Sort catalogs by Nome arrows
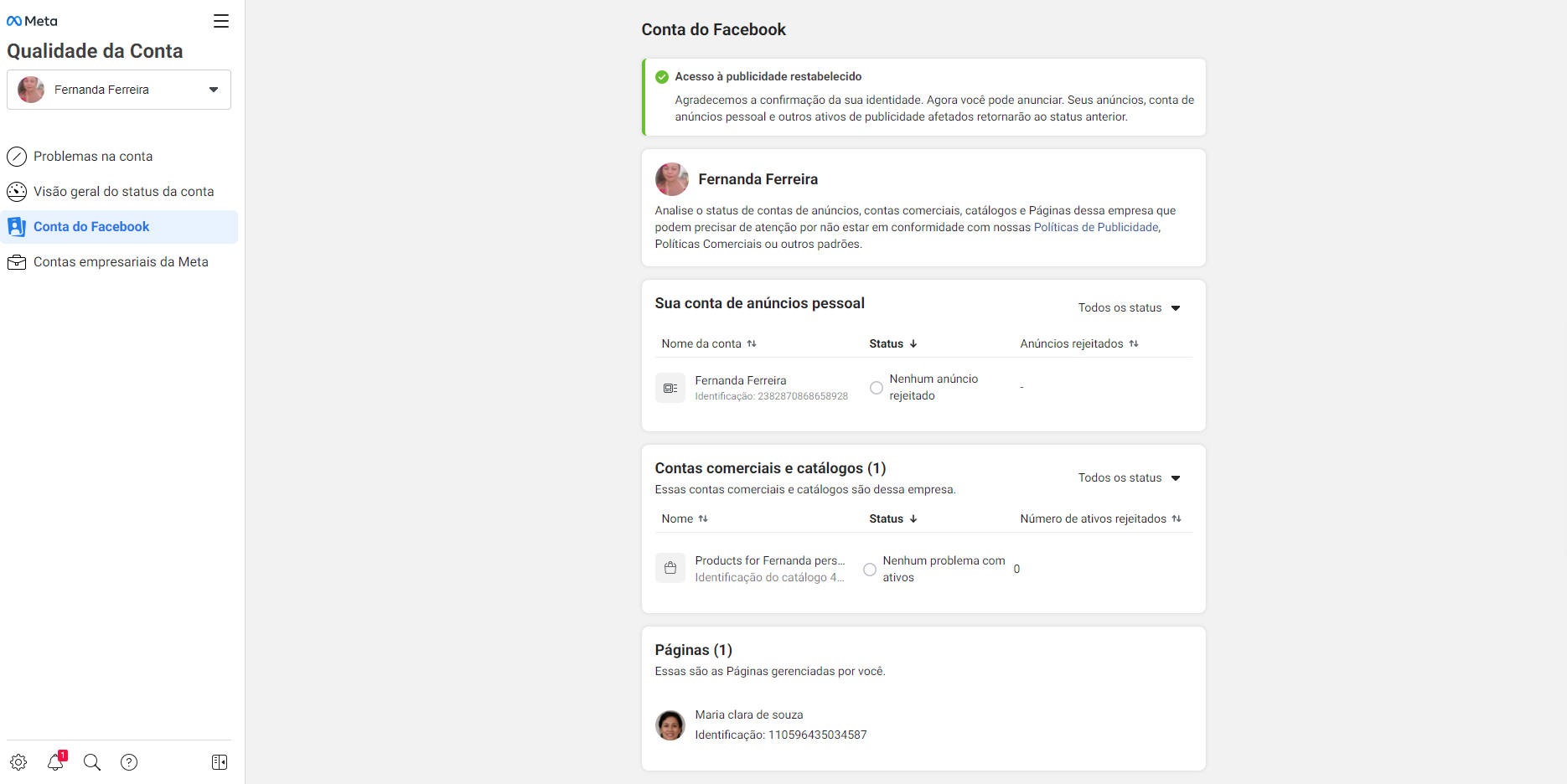 (703, 518)
